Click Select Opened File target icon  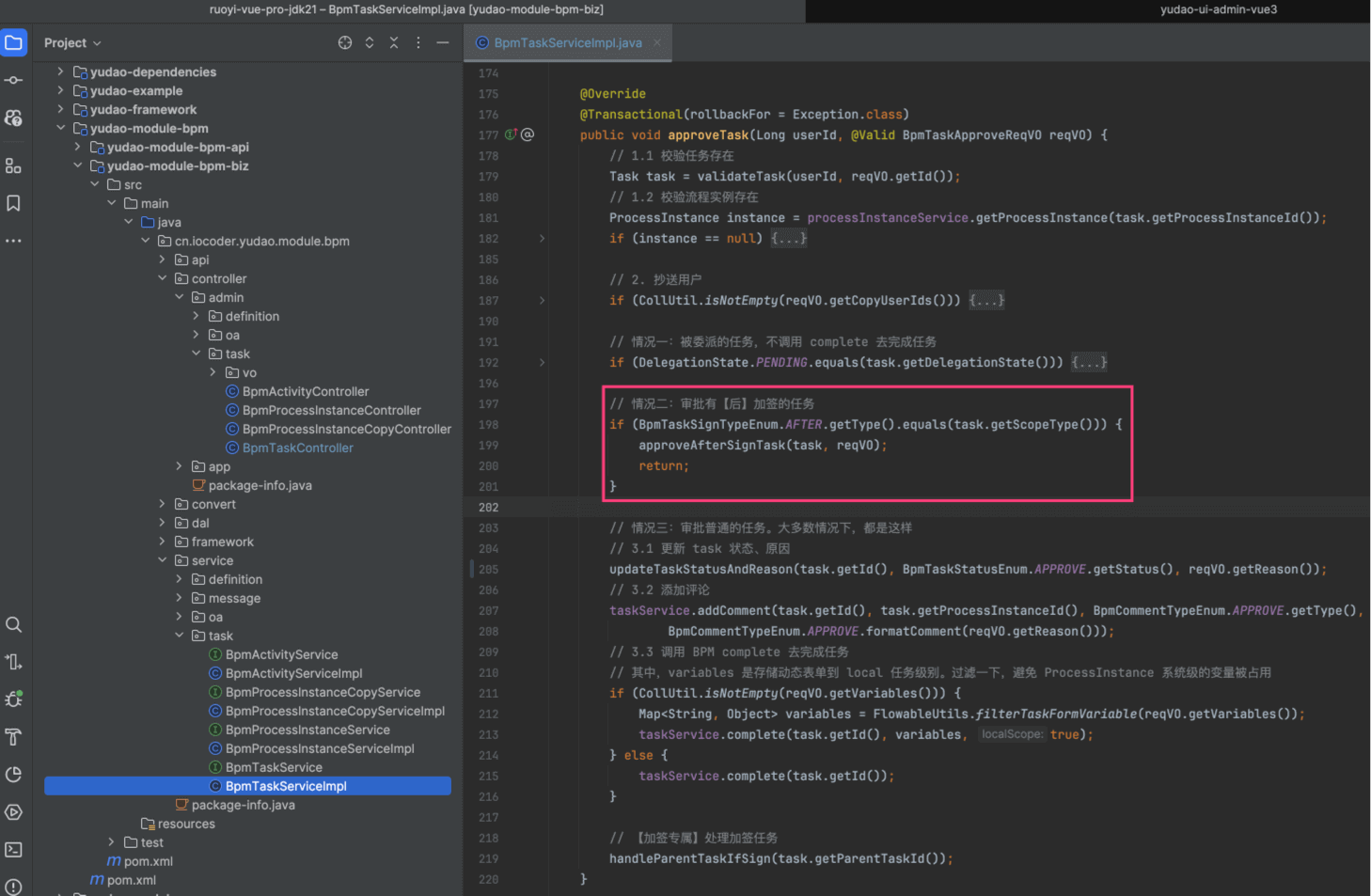[x=345, y=43]
